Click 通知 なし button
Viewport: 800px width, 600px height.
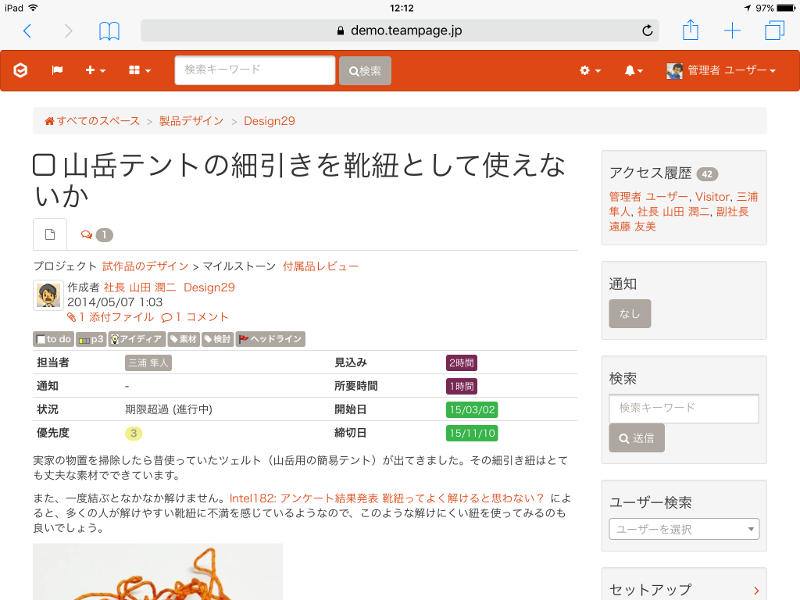point(630,313)
